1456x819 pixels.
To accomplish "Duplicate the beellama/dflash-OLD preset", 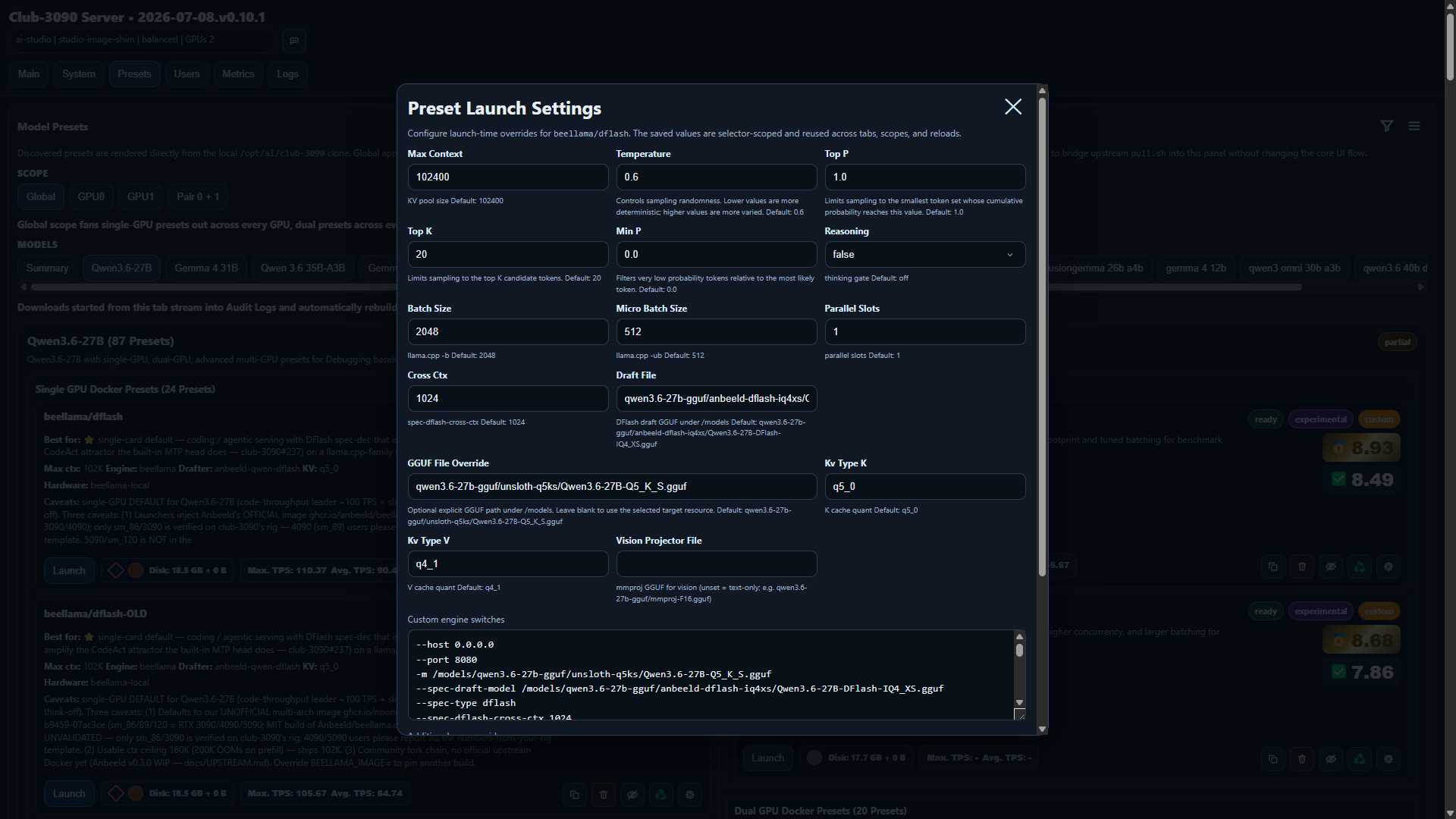I will click(x=574, y=794).
